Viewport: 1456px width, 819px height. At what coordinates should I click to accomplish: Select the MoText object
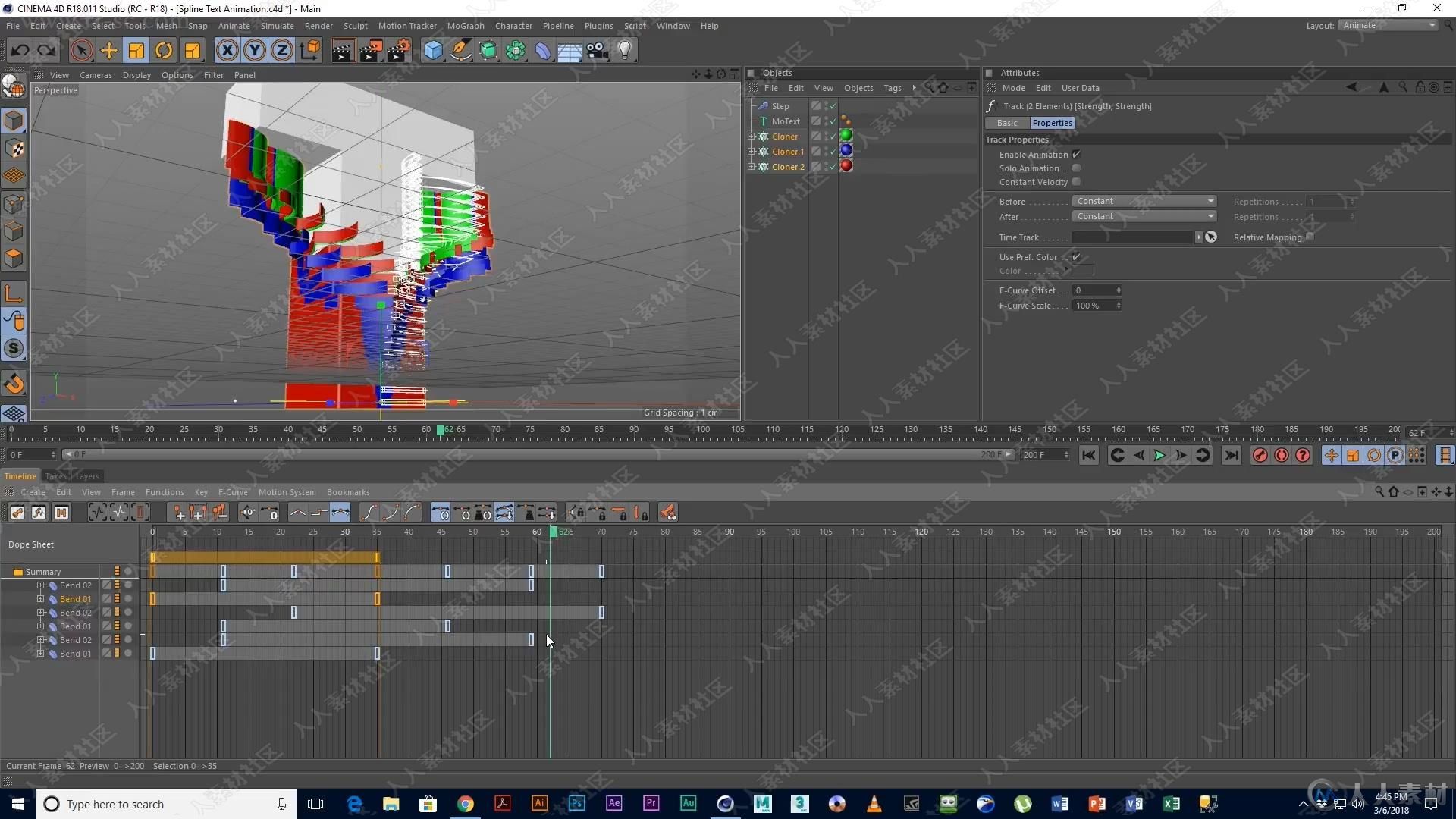tap(786, 121)
